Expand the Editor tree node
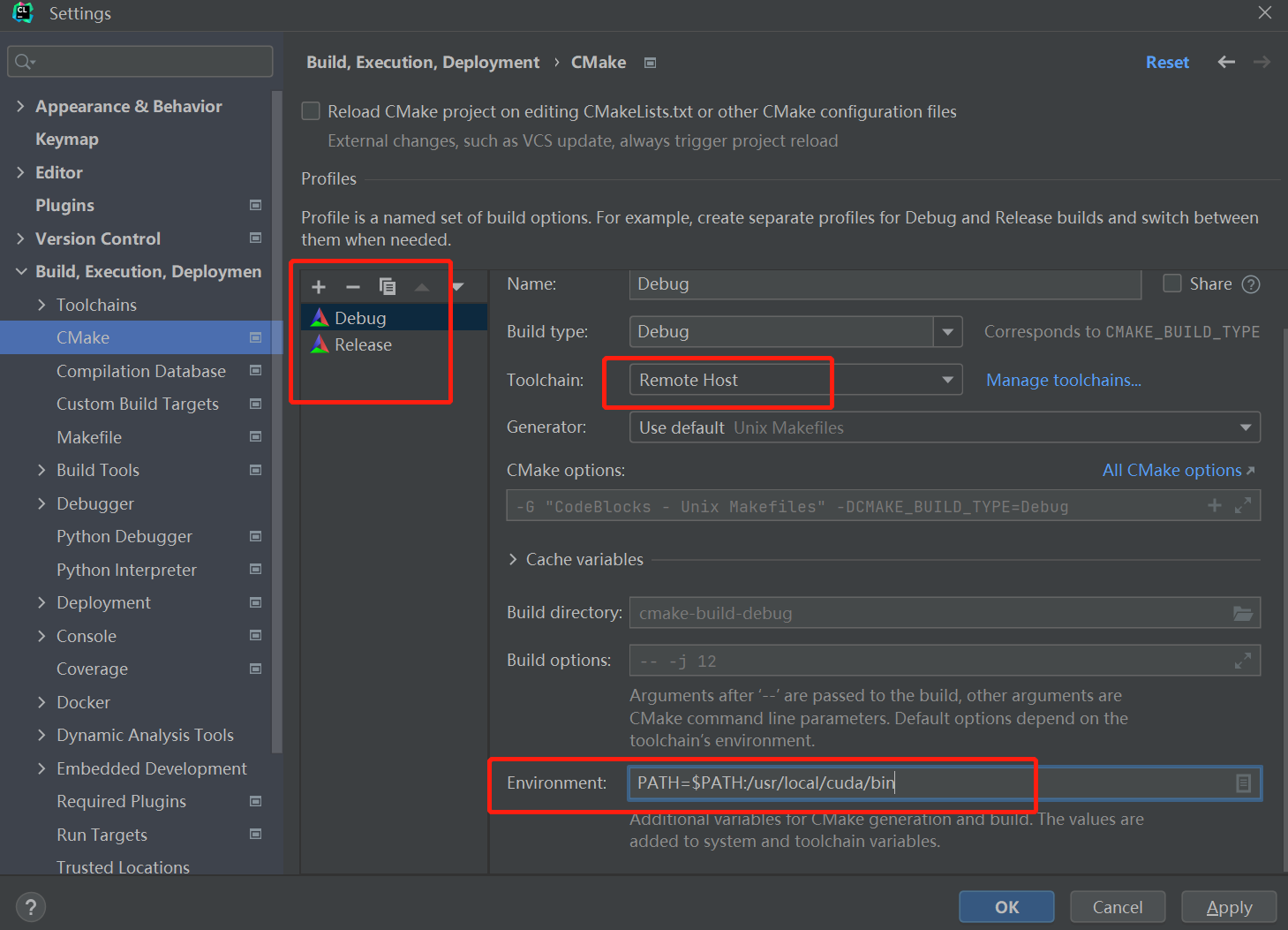1288x930 pixels. [x=20, y=172]
